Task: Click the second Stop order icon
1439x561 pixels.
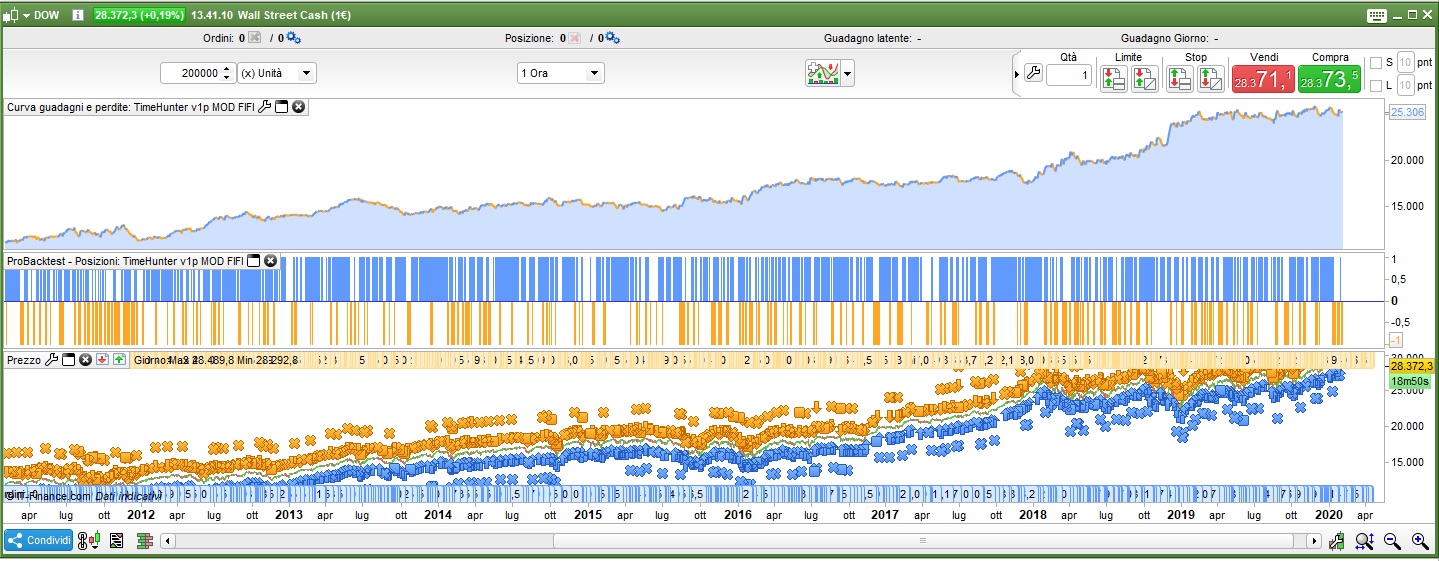Action: 1211,79
